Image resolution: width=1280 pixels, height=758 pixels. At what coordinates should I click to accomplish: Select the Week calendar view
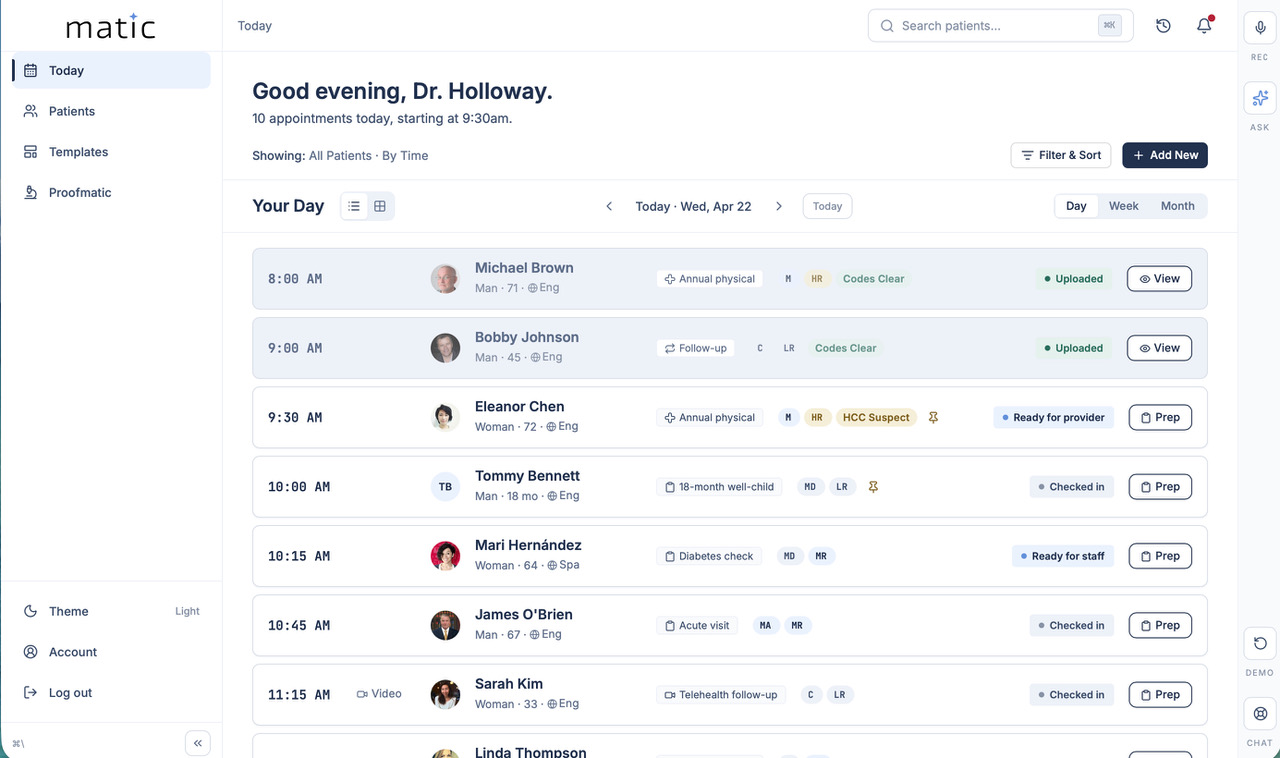pos(1124,206)
